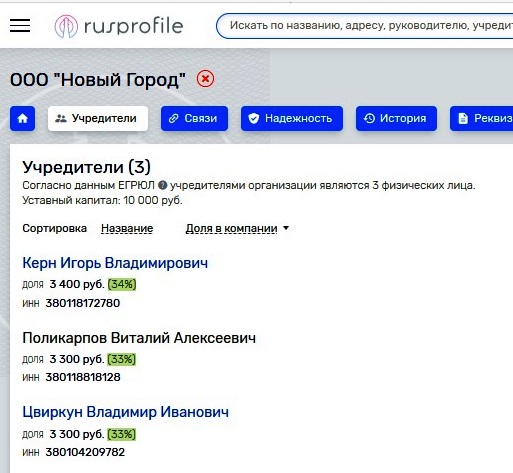Image resolution: width=513 pixels, height=473 pixels.
Task: Click the clock icon in История
Action: click(369, 118)
